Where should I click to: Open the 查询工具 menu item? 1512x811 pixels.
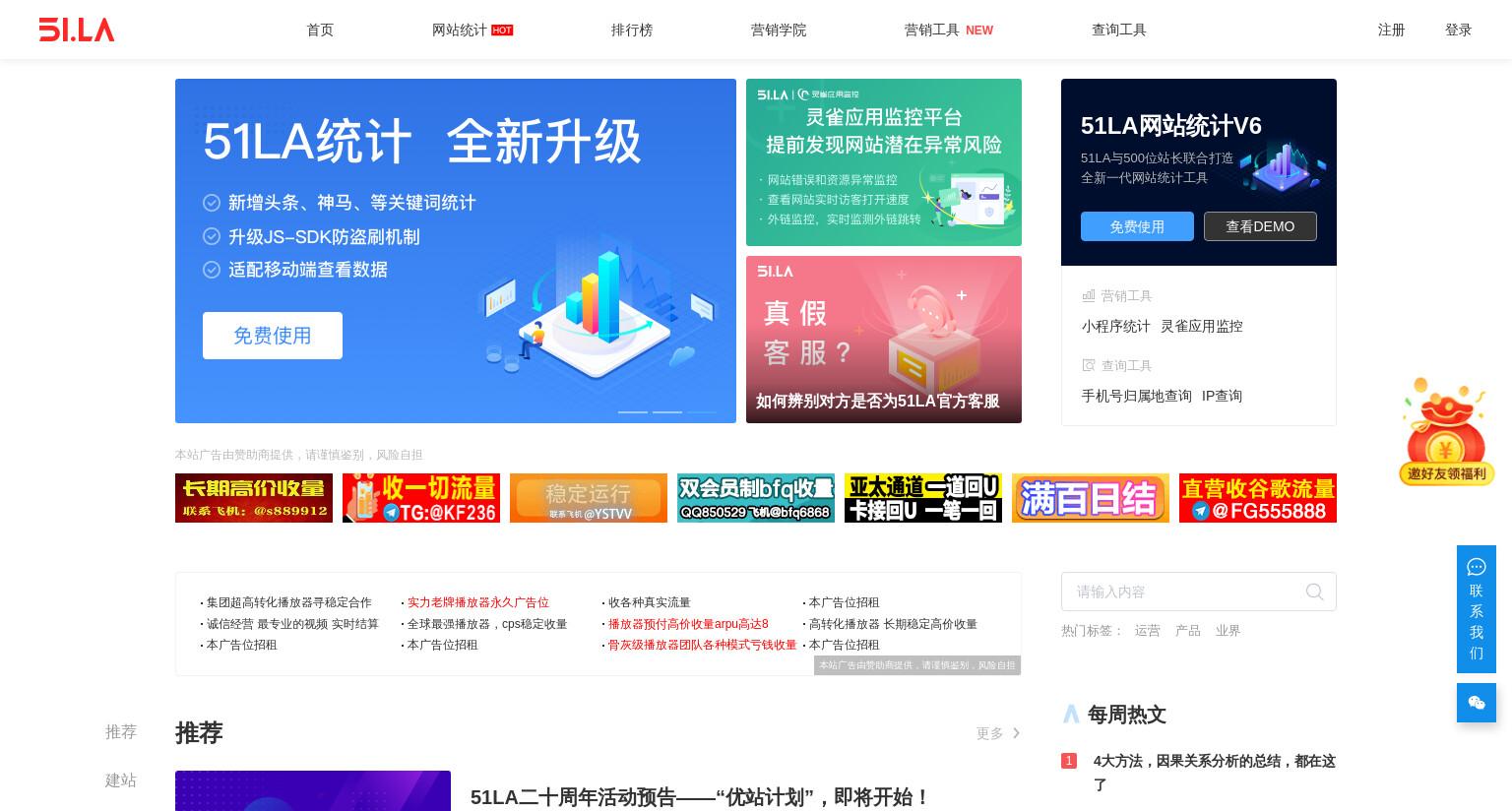pyautogui.click(x=1119, y=30)
